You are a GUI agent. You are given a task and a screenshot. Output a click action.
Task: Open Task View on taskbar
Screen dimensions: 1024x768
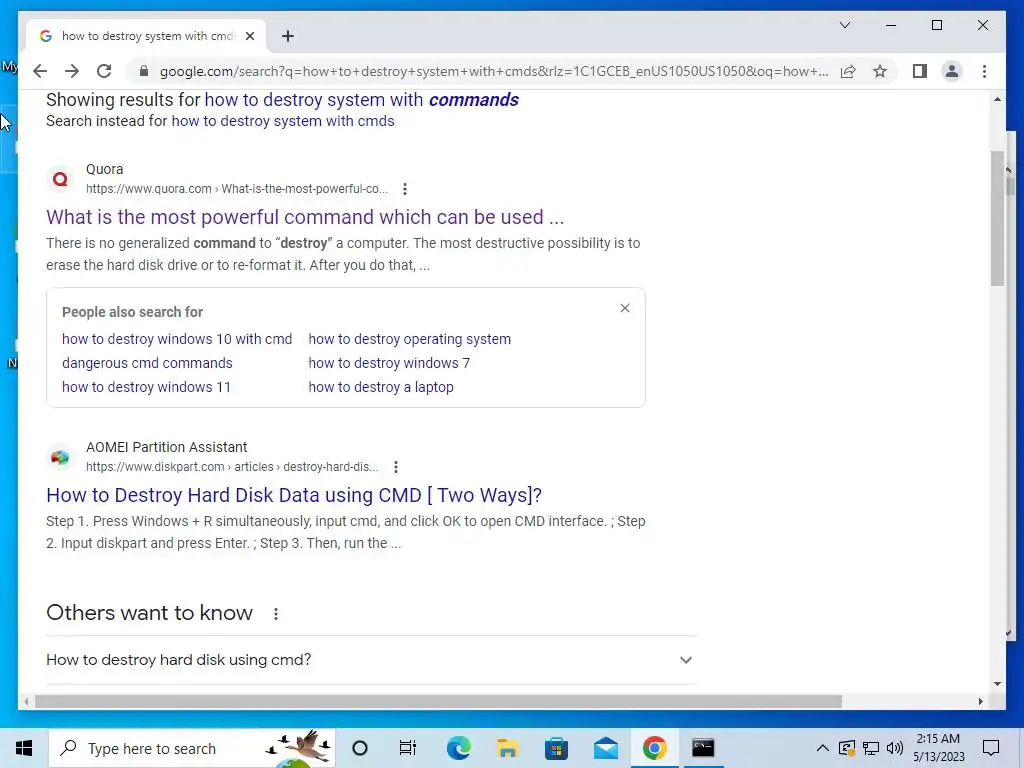tap(408, 748)
